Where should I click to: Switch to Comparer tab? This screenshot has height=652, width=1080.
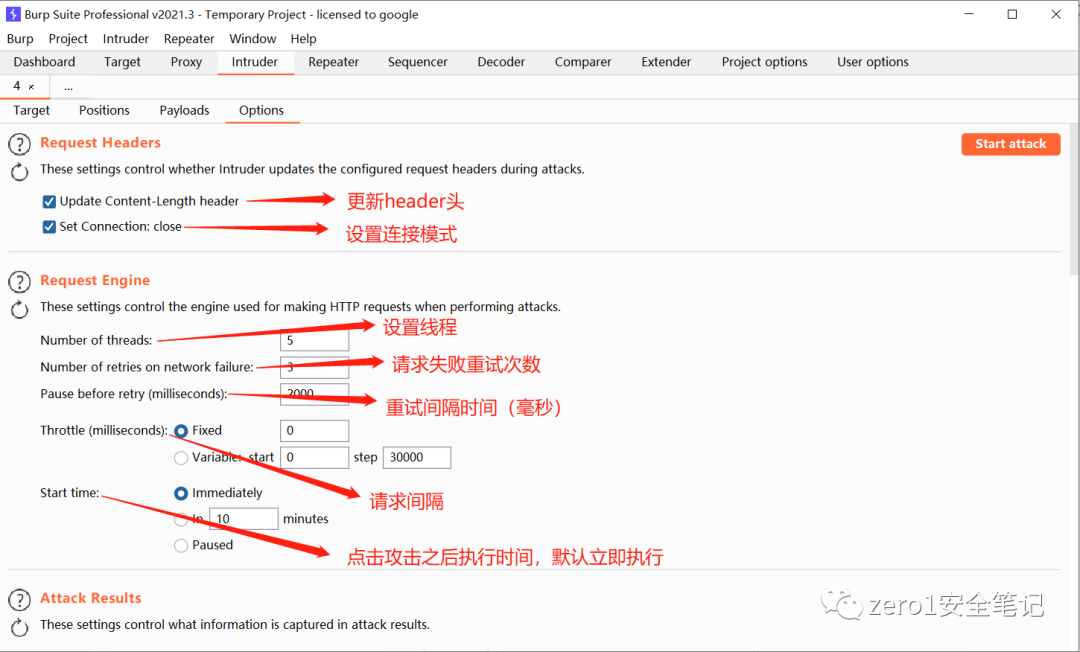click(583, 62)
